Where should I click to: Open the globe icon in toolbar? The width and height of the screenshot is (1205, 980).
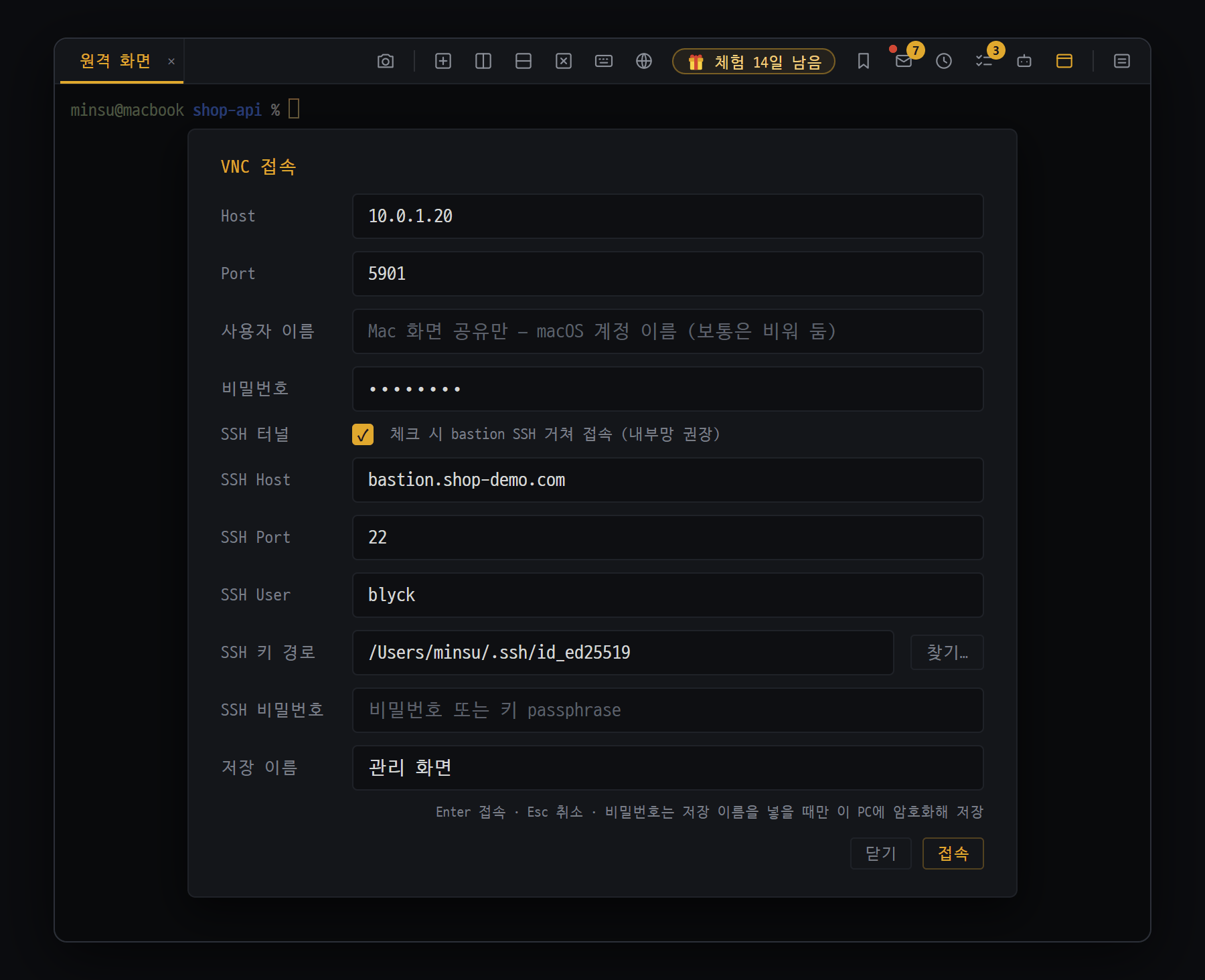click(644, 62)
